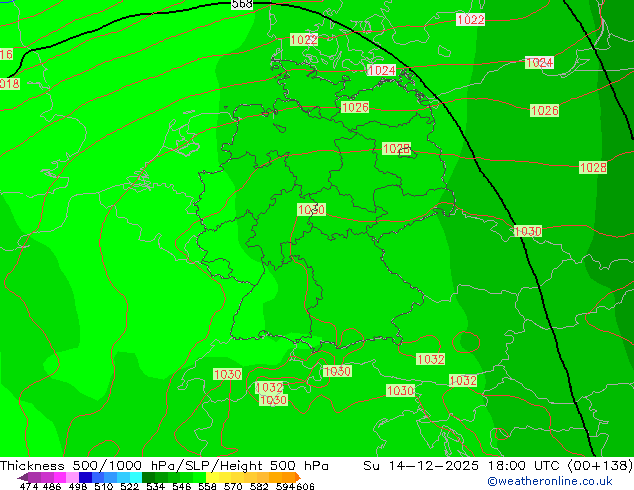Click the legend value 570
Image resolution: width=634 pixels, height=490 pixels.
tap(233, 486)
